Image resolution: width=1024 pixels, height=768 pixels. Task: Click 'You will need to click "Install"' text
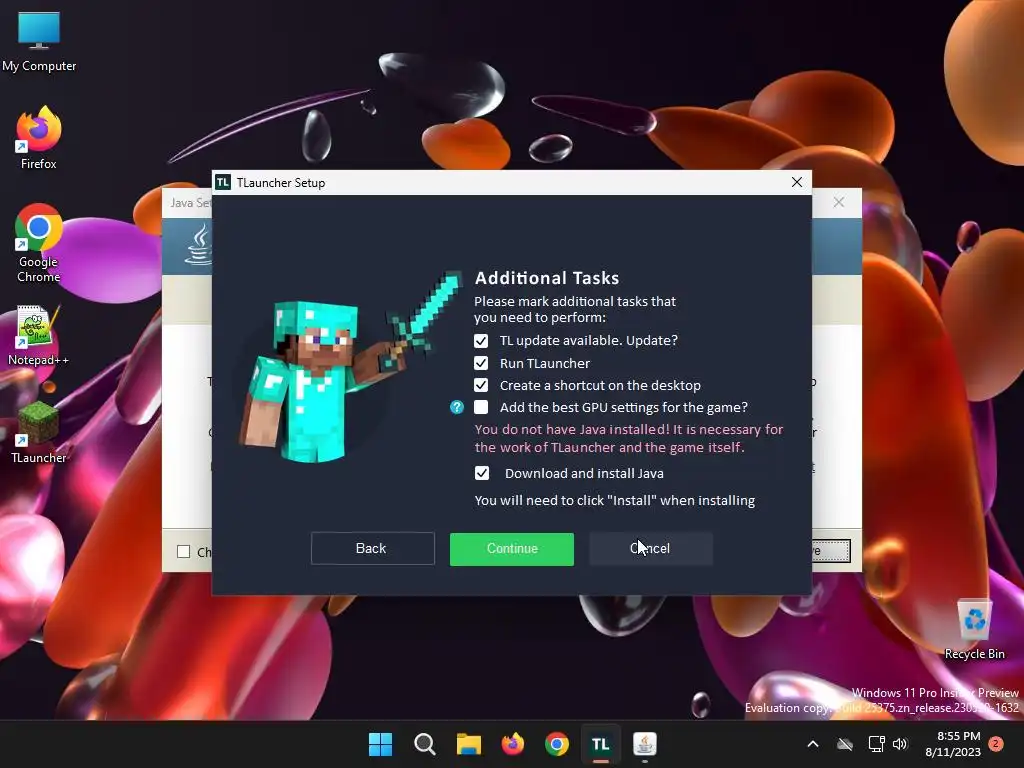click(615, 500)
